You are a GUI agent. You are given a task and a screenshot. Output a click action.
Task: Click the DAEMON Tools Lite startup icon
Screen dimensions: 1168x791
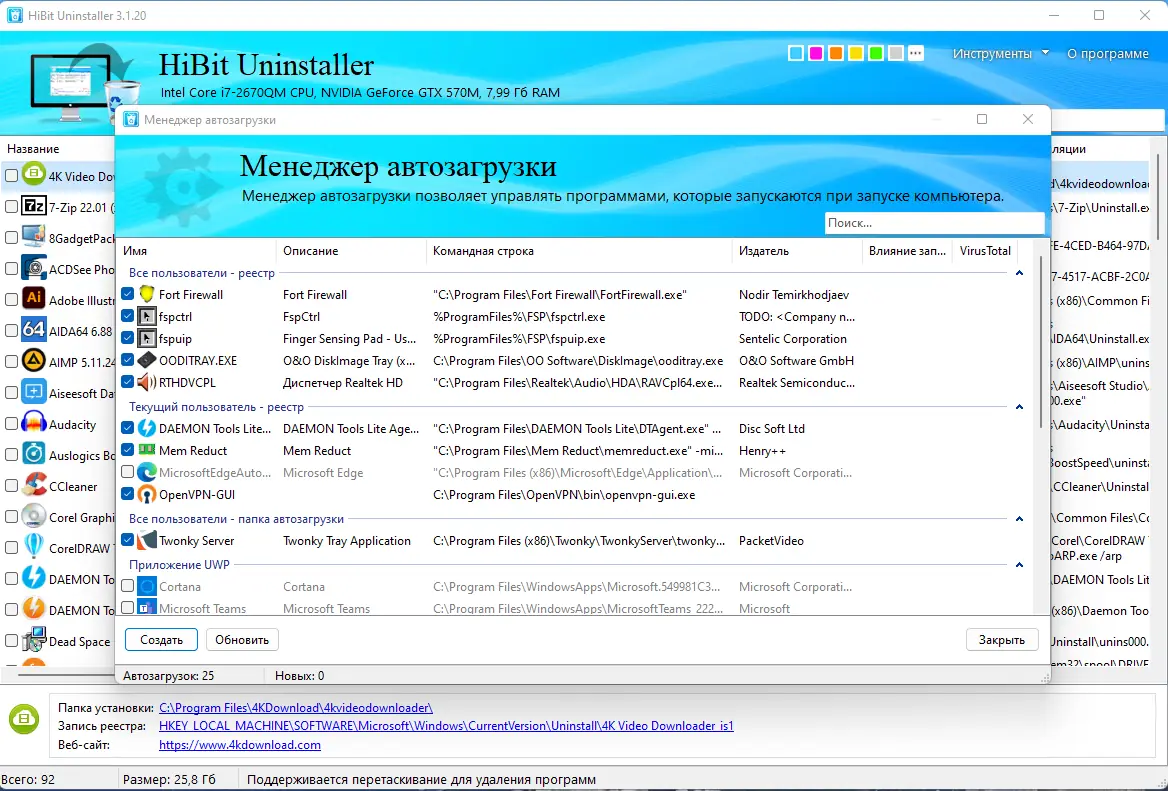[147, 428]
